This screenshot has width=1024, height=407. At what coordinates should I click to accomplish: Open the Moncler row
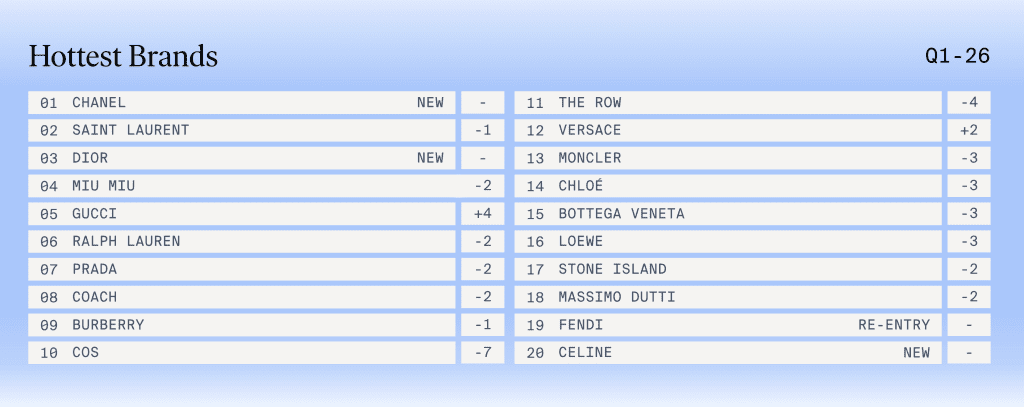[x=728, y=158]
